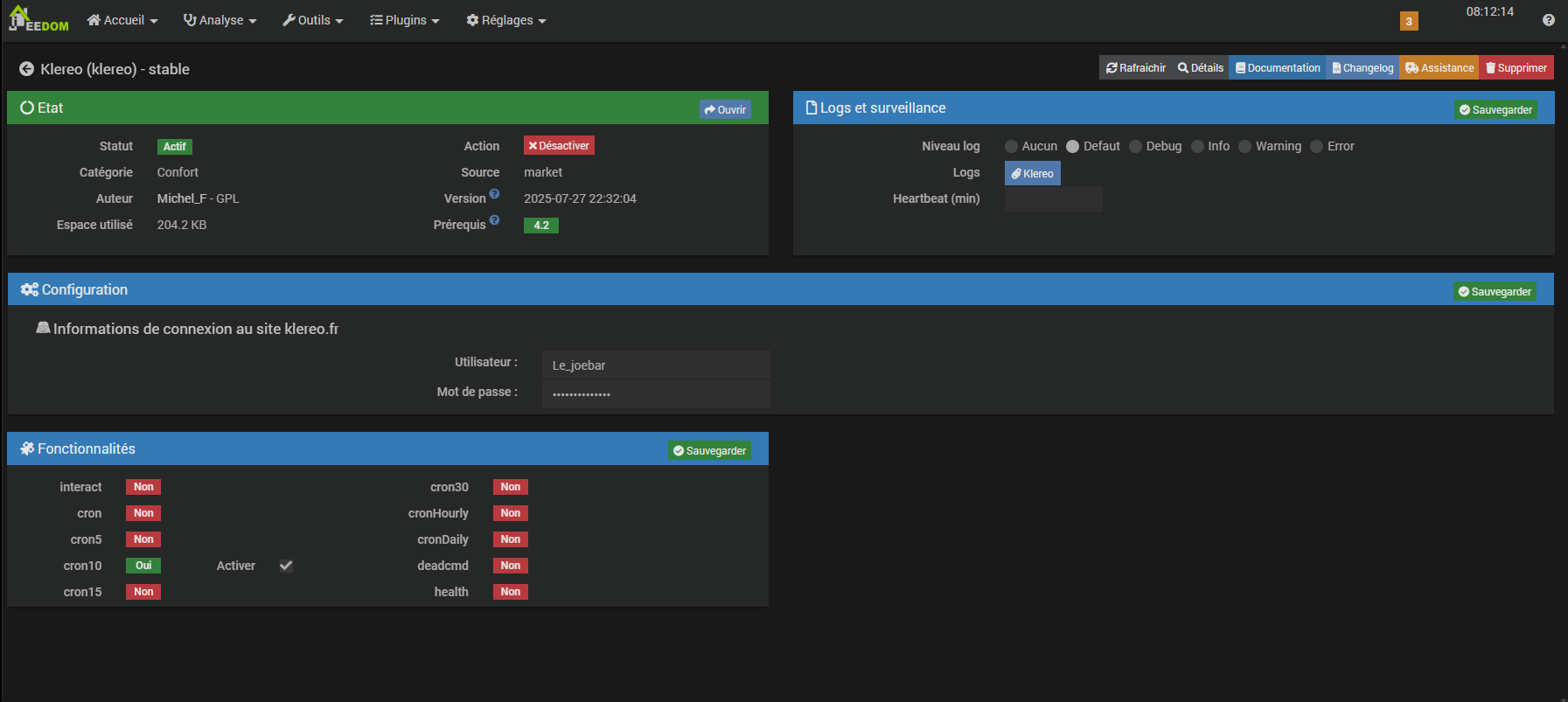Click the red Supprimer button

point(1516,68)
